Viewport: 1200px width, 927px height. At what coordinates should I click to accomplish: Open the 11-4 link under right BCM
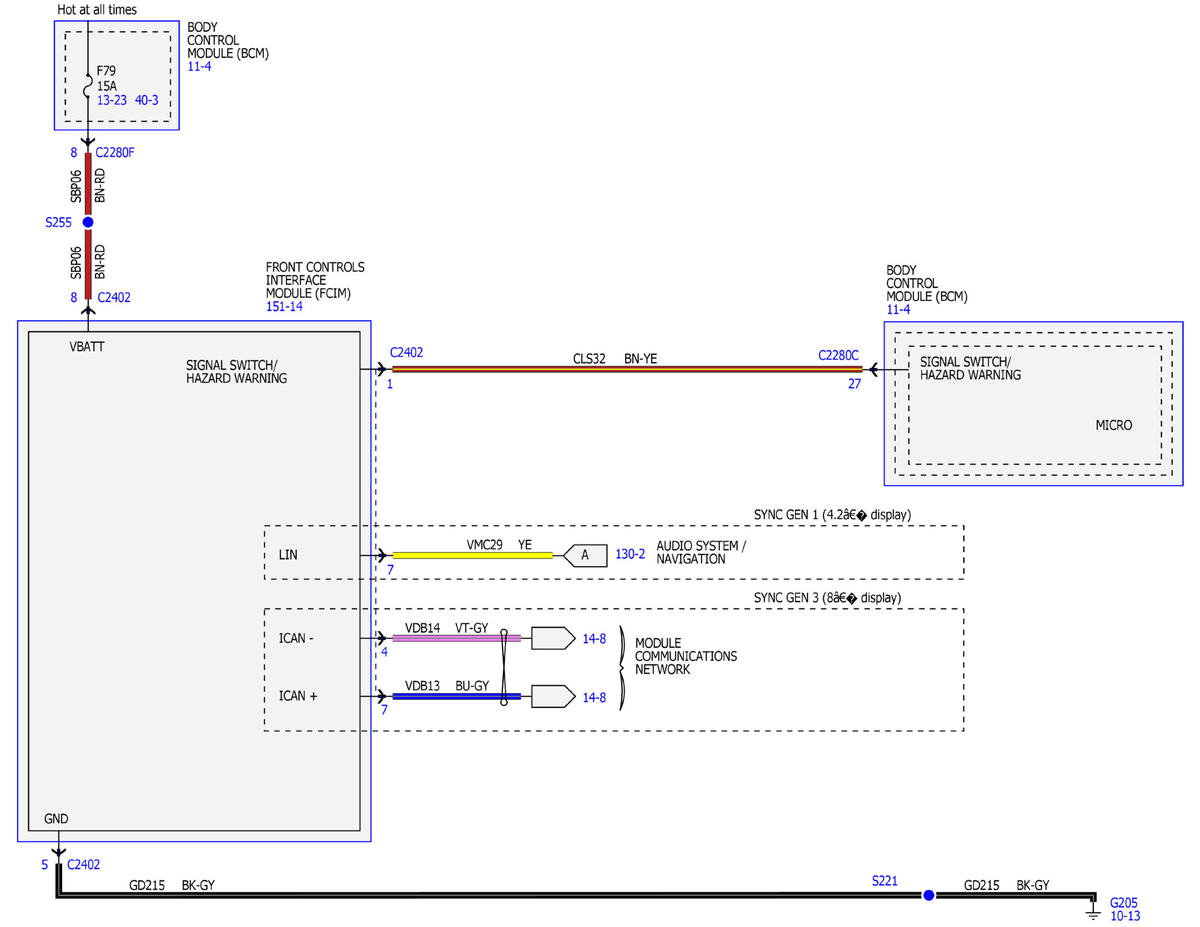point(898,310)
